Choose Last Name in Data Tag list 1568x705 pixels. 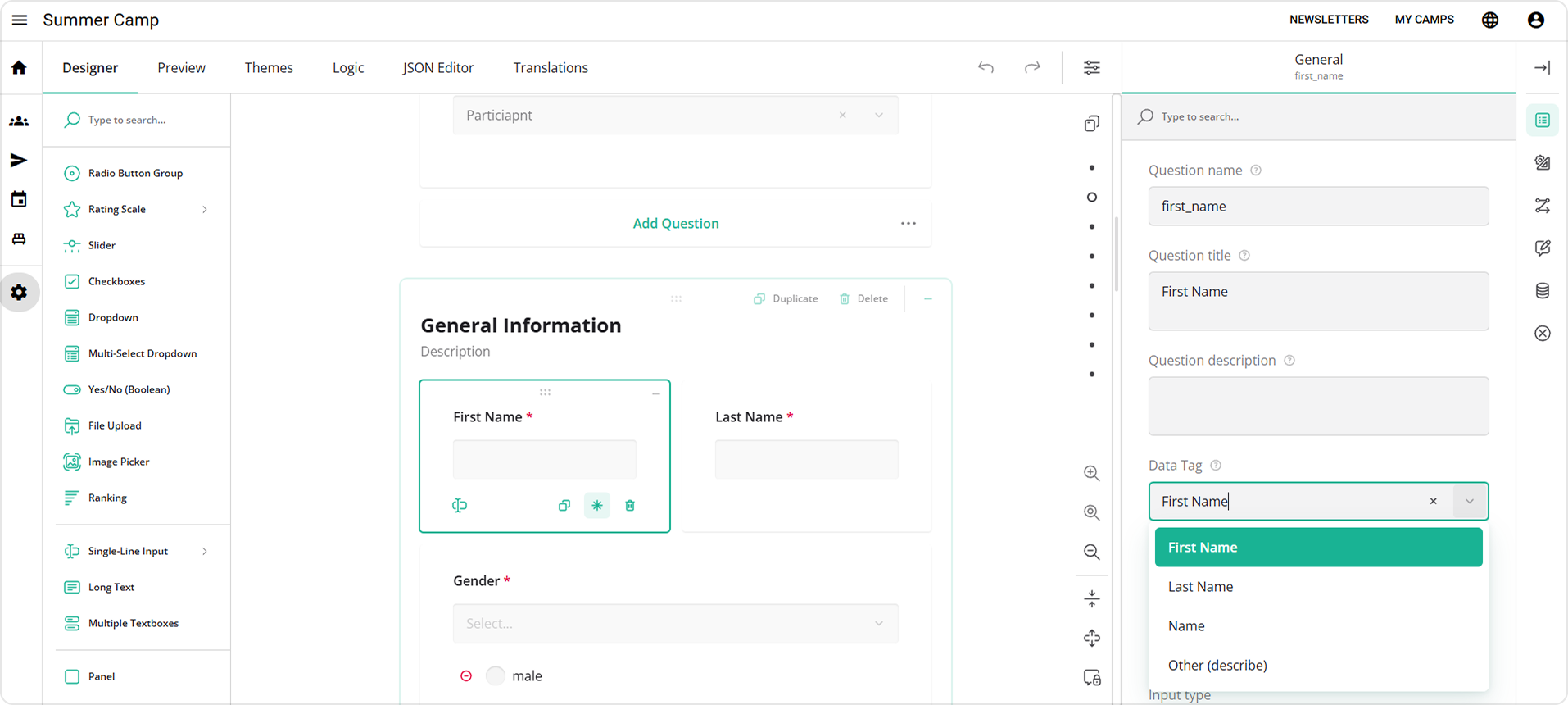(x=1319, y=587)
